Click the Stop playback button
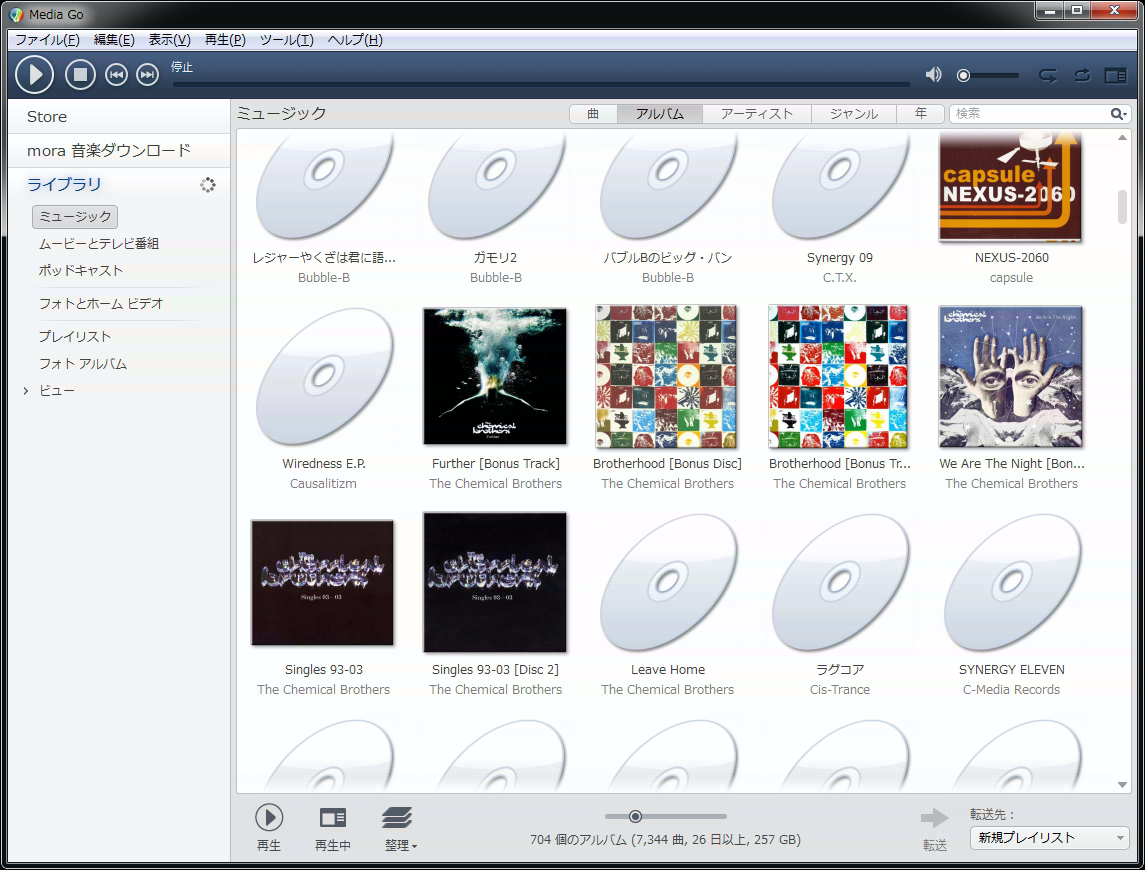The height and width of the screenshot is (870, 1145). click(x=80, y=75)
